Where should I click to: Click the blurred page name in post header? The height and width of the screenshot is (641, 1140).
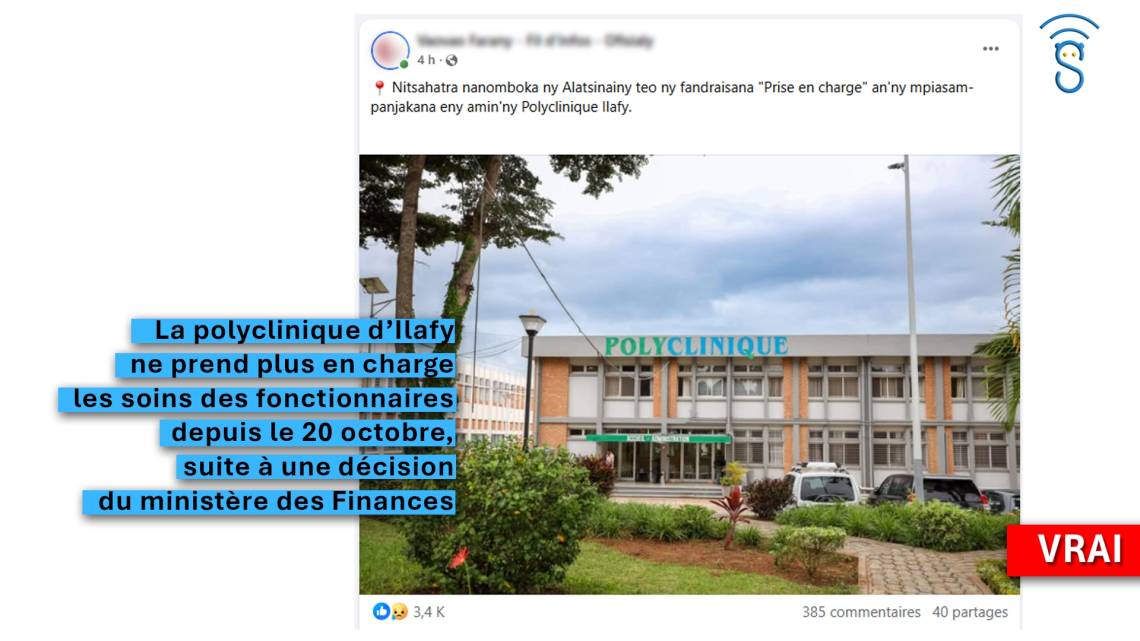pos(535,41)
